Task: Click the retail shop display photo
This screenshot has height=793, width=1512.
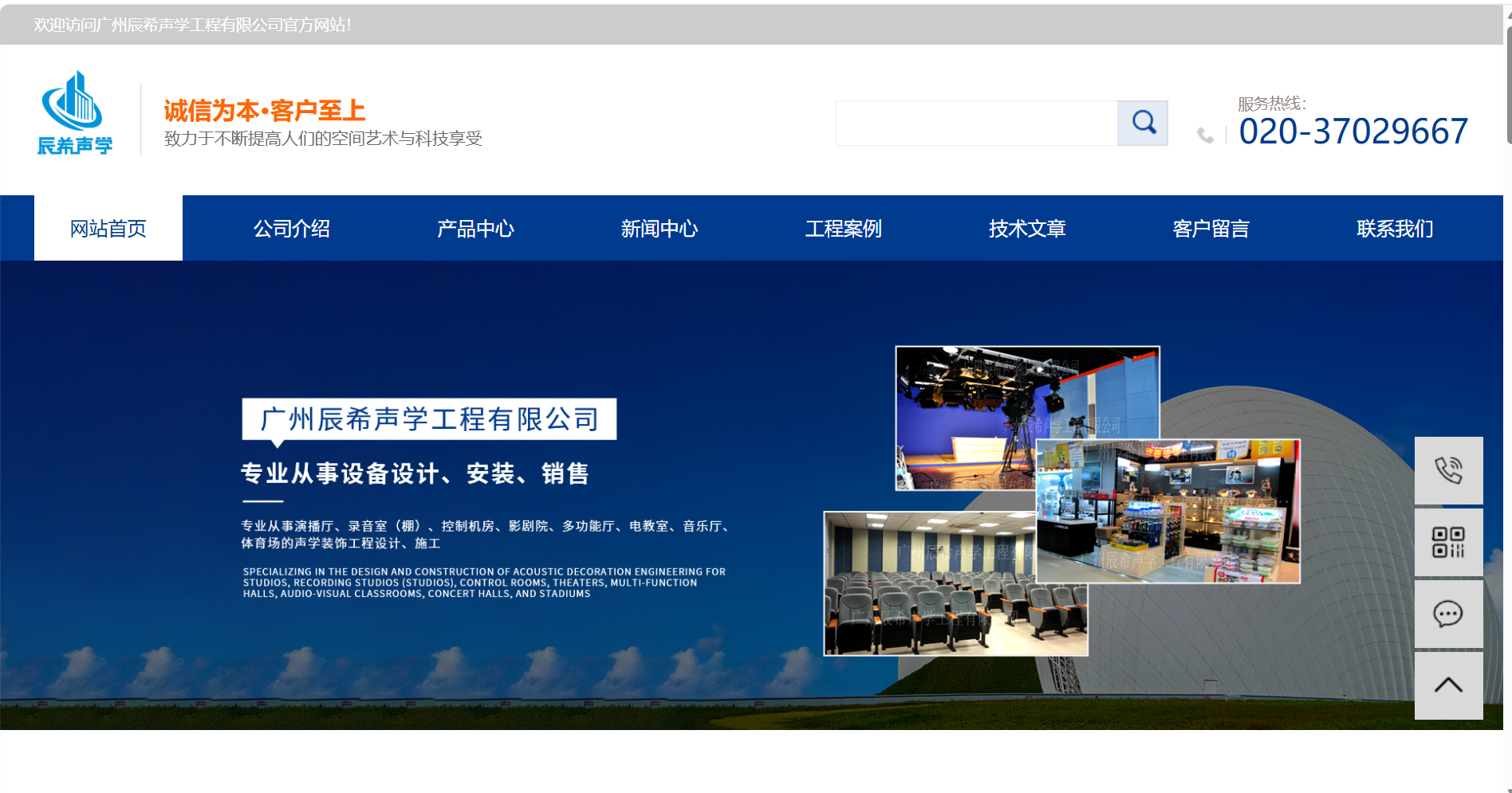Action: 1167,511
